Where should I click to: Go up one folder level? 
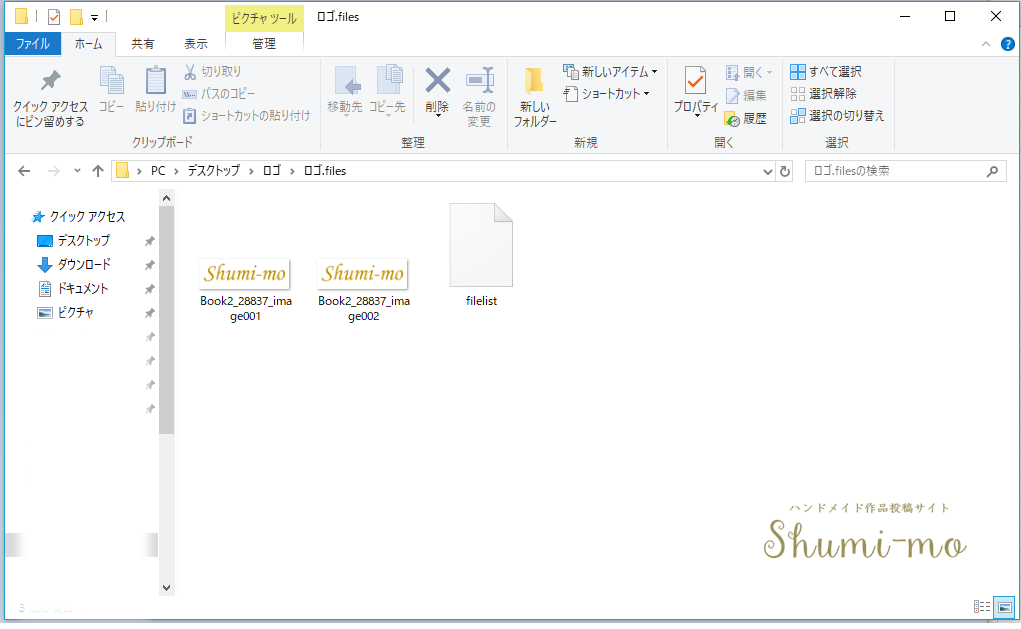pos(98,171)
